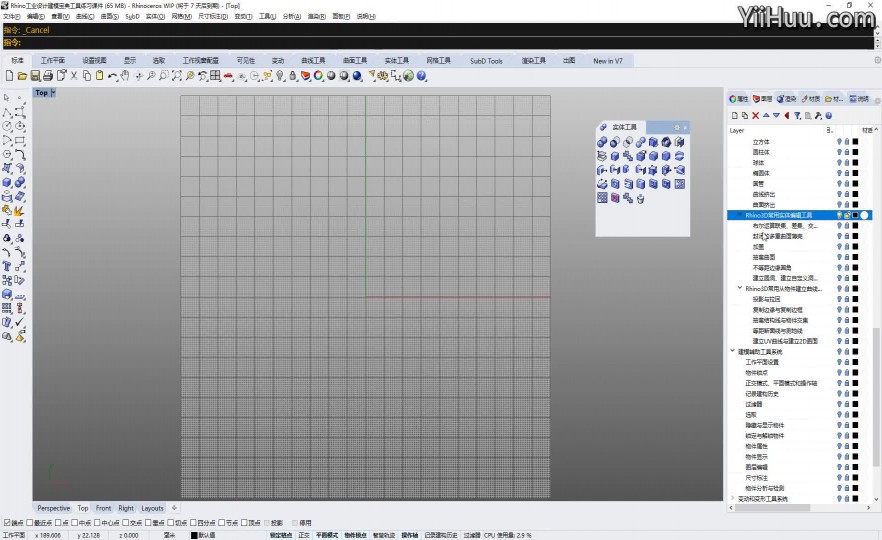
Task: Click the Cut scissors icon
Action: click(74, 75)
